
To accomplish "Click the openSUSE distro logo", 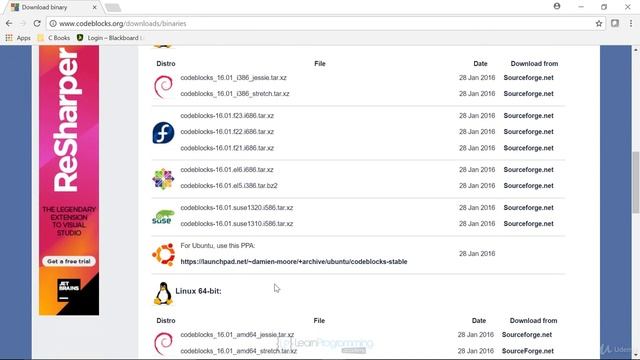I will (163, 217).
